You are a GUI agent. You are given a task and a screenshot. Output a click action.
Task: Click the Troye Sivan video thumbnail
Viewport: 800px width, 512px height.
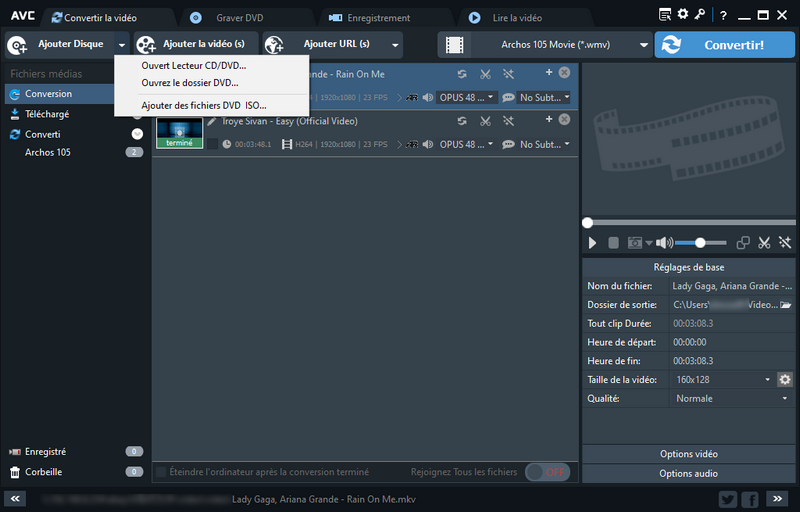[x=180, y=133]
